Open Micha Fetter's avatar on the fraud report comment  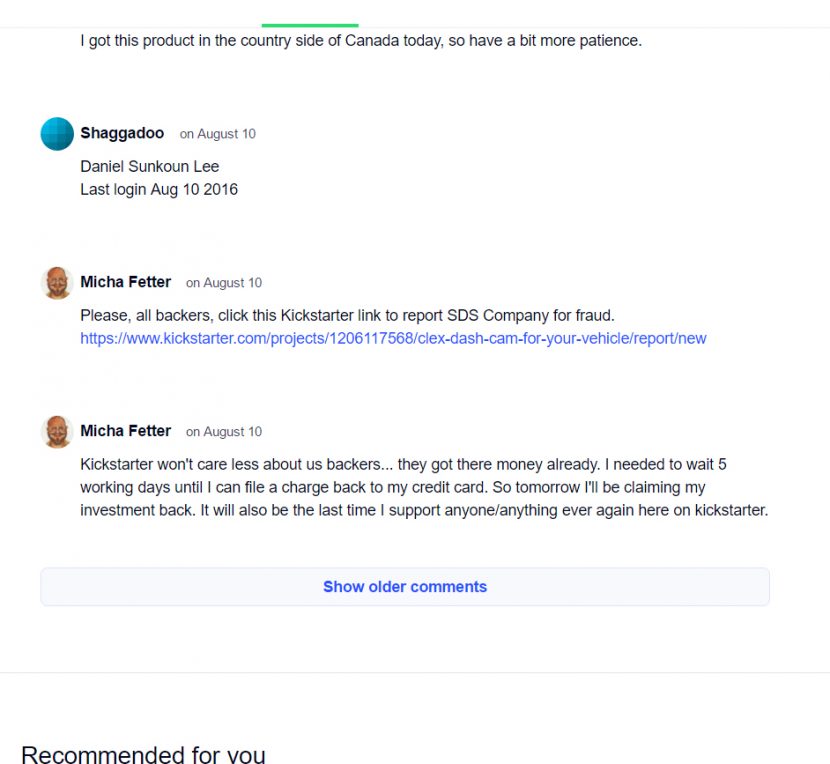tap(57, 283)
